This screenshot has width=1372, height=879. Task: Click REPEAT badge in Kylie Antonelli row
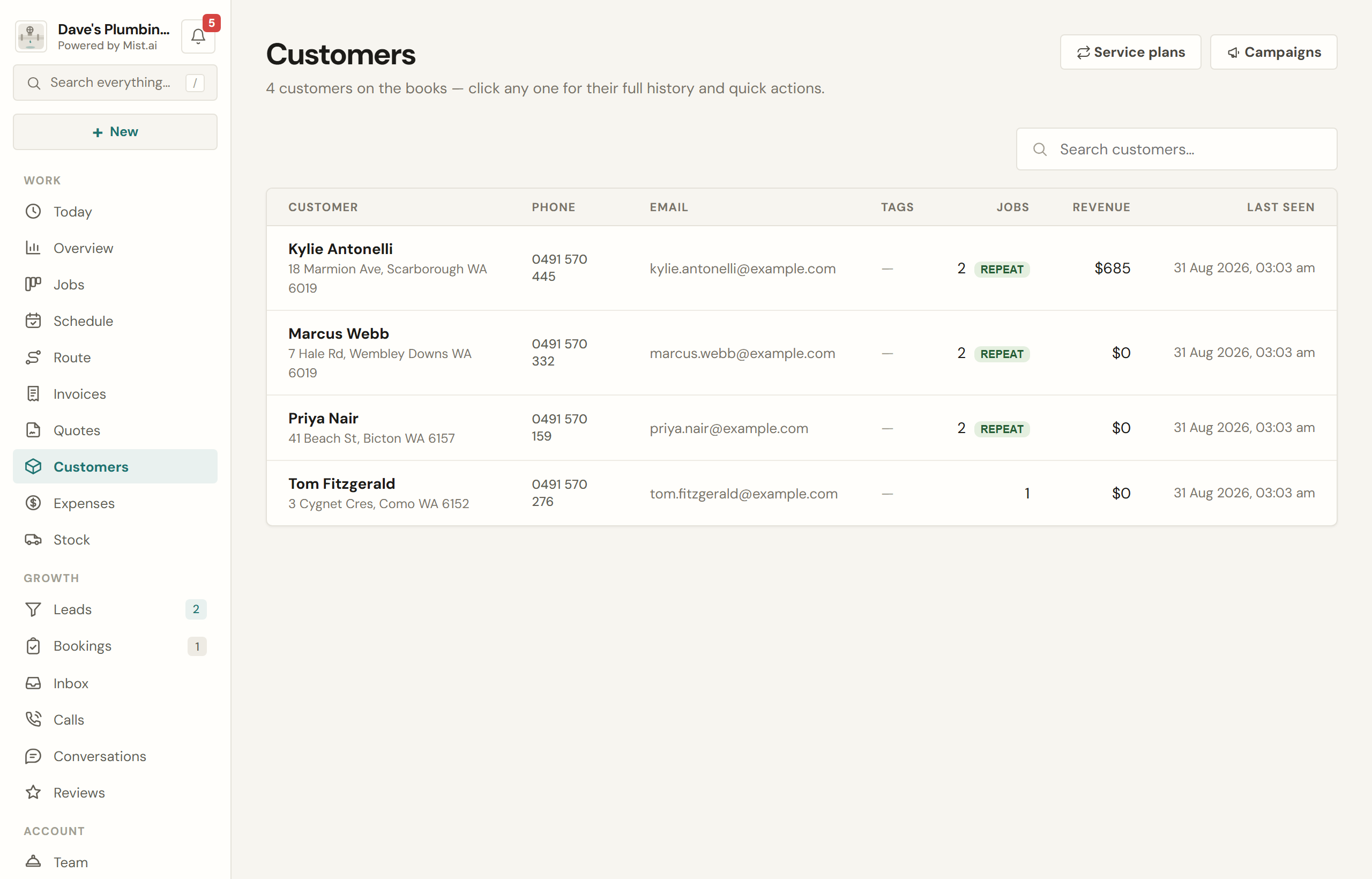tap(1002, 269)
